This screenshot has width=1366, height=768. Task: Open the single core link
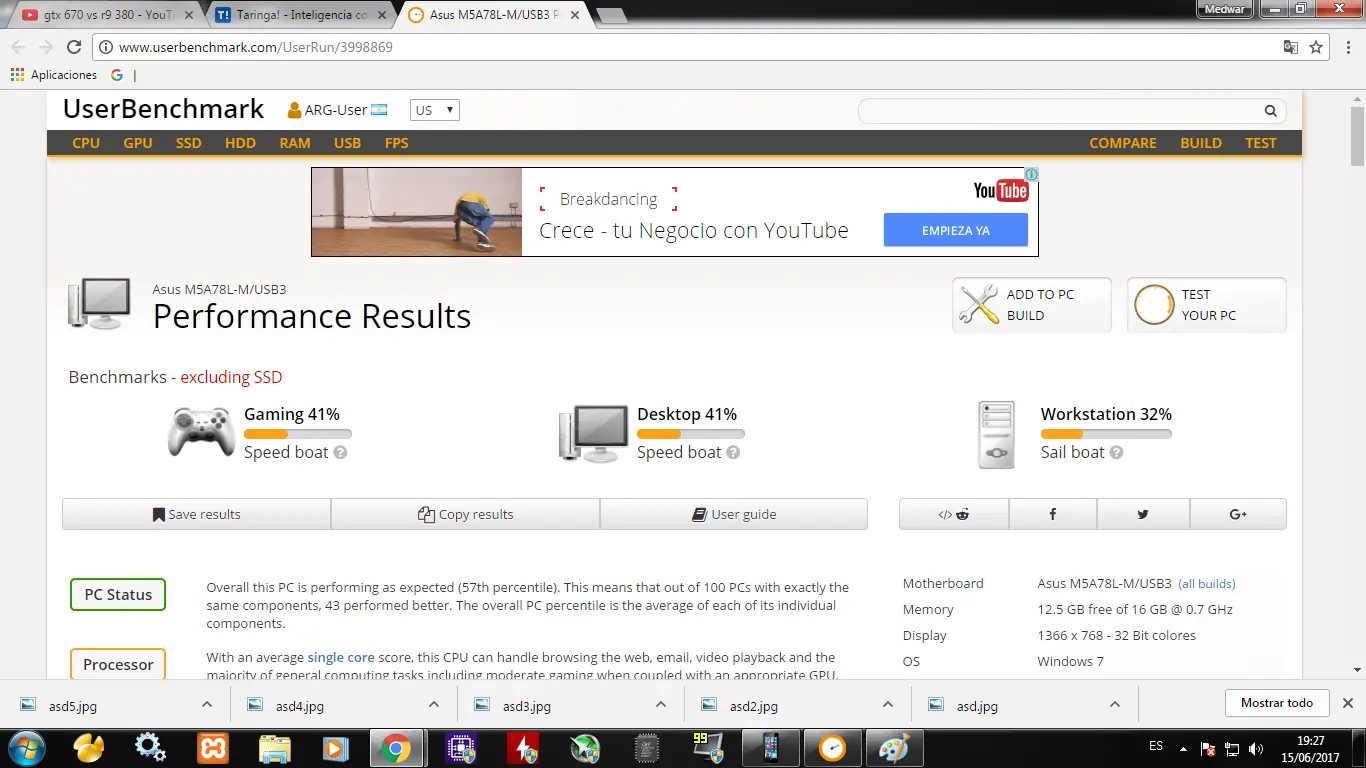click(x=341, y=657)
